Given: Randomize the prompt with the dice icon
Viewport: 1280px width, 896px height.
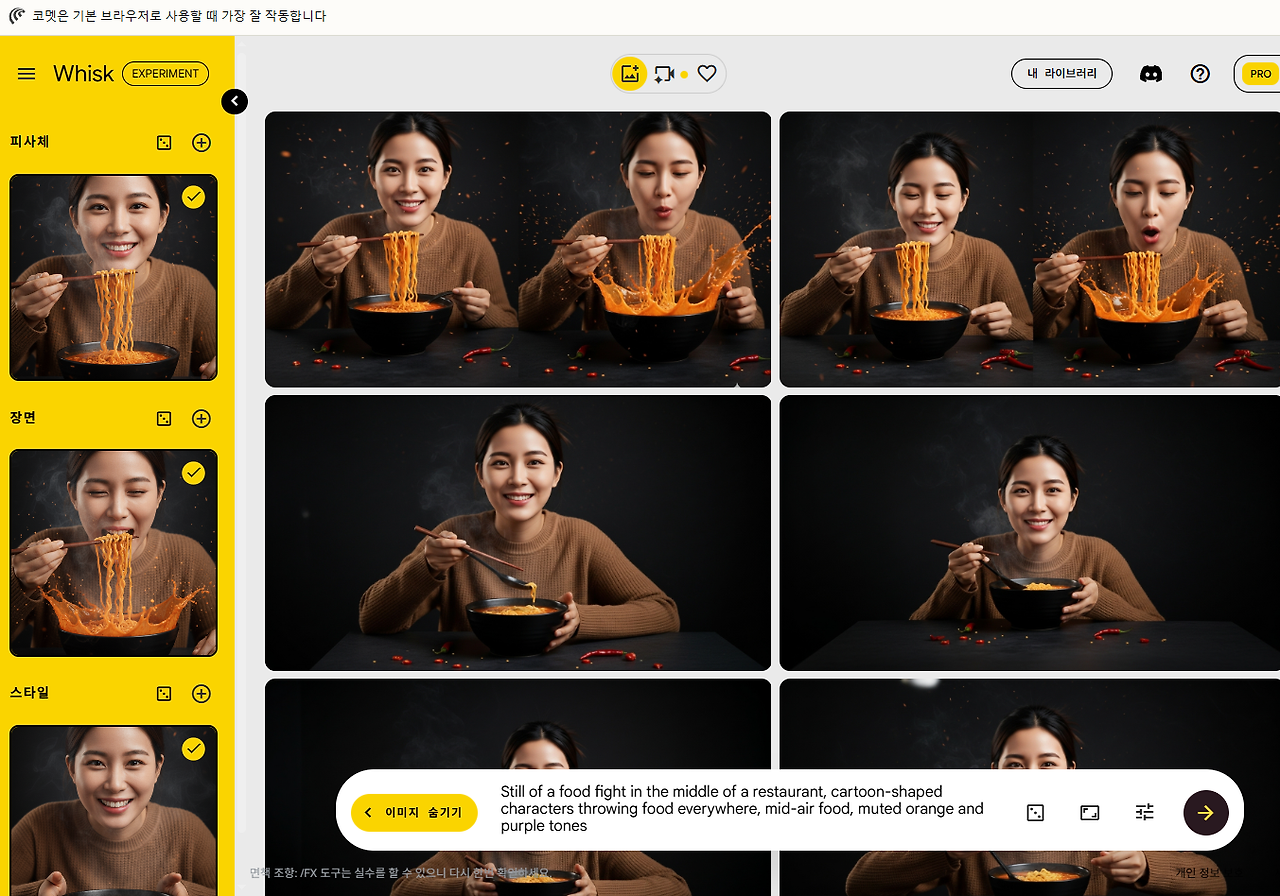Looking at the screenshot, I should pos(1036,813).
